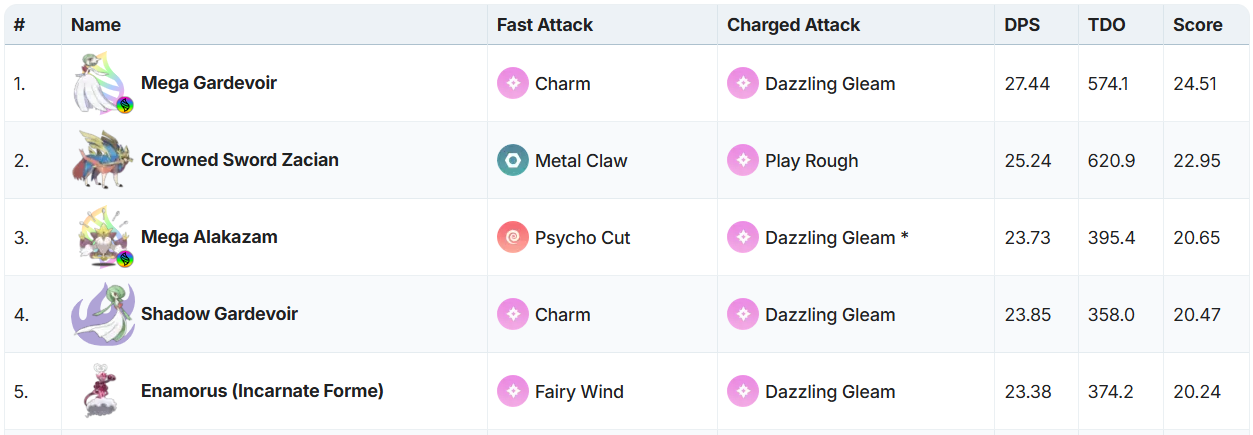Click the fairy type icon next to Fairy Wind

(x=513, y=392)
